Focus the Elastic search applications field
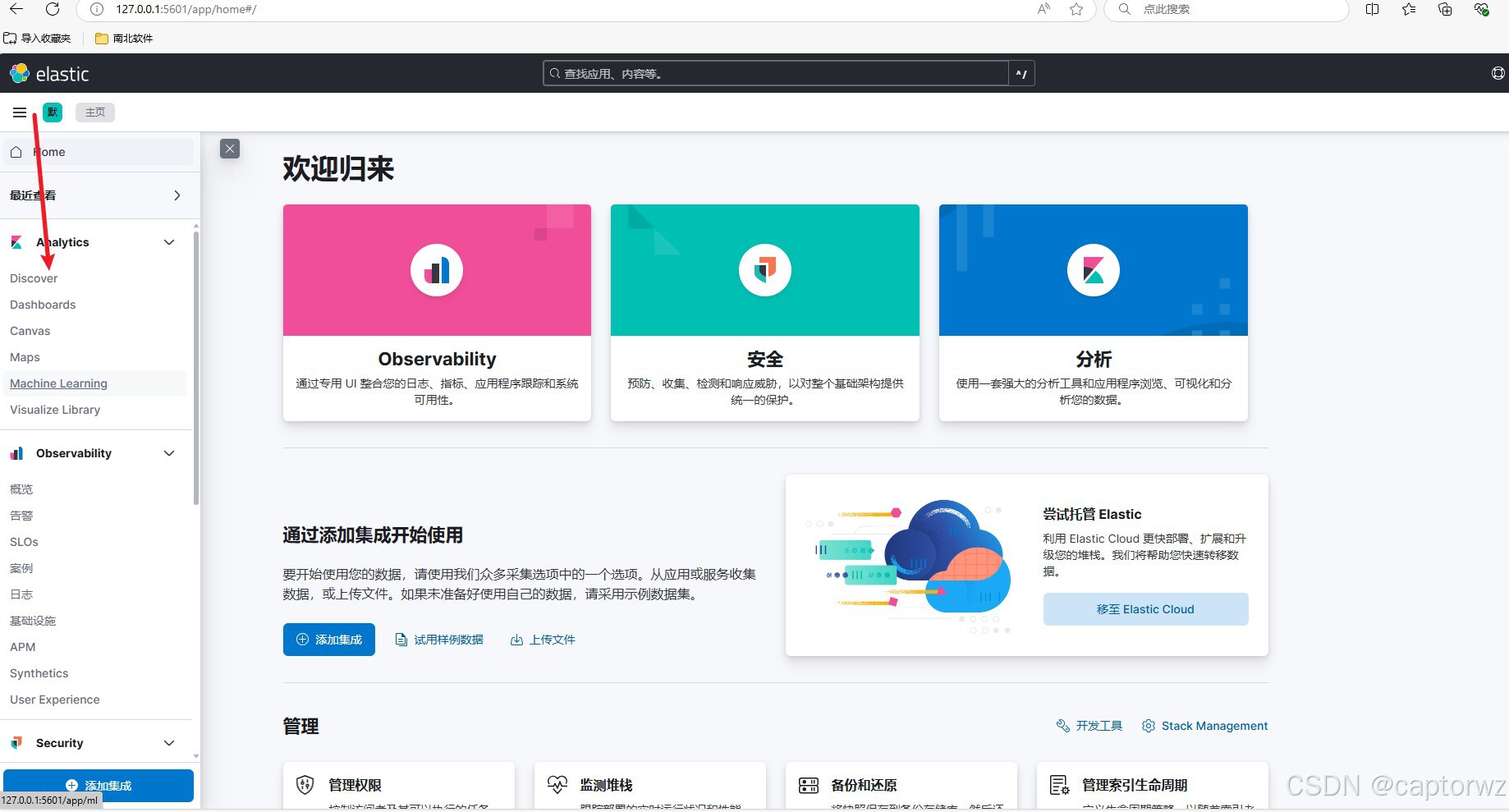Screen dimensions: 1509x812 tap(776, 74)
